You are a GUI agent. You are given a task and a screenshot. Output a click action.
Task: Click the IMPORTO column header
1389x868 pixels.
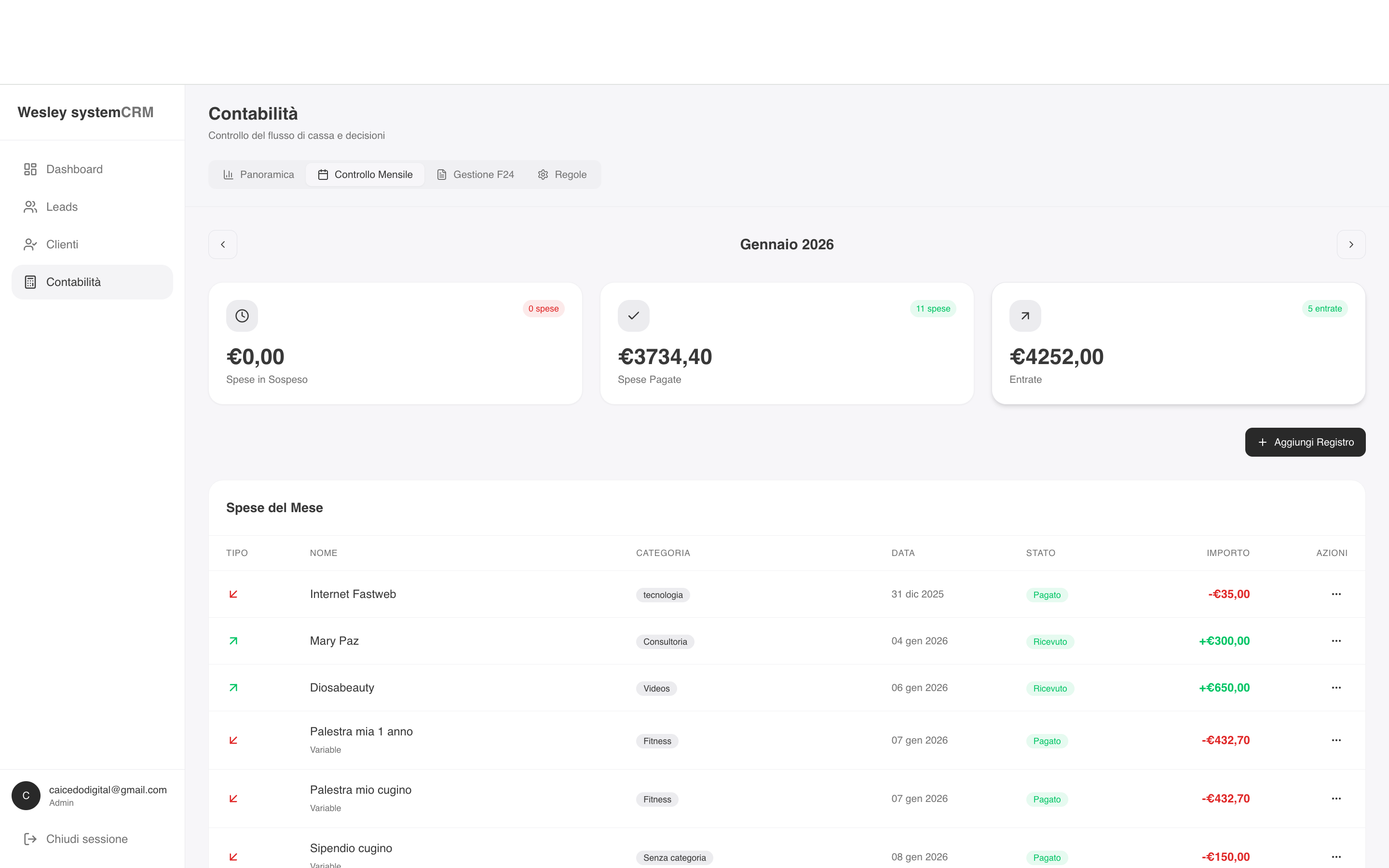click(x=1228, y=553)
